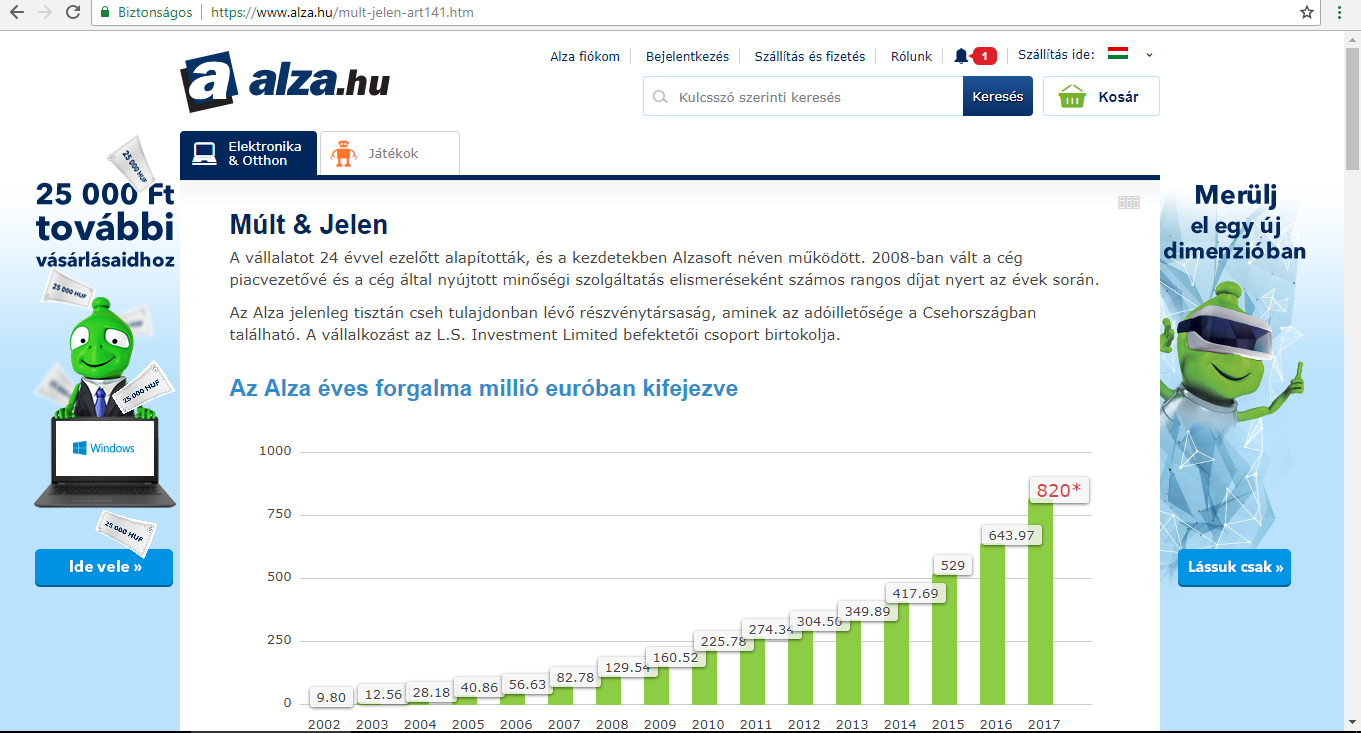Viewport: 1361px width, 733px height.
Task: Click the laptop icon on Elektronika tab
Action: (205, 153)
